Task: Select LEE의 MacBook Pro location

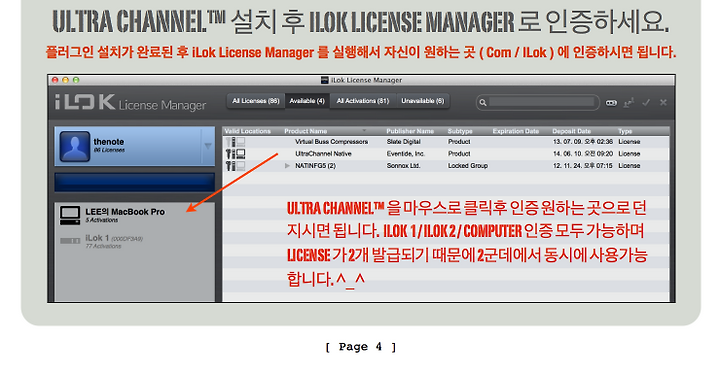Action: pyautogui.click(x=135, y=215)
